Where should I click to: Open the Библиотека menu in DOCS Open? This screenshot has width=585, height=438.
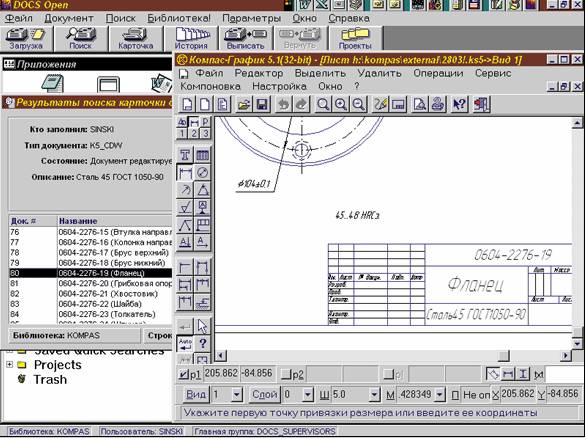tap(179, 18)
